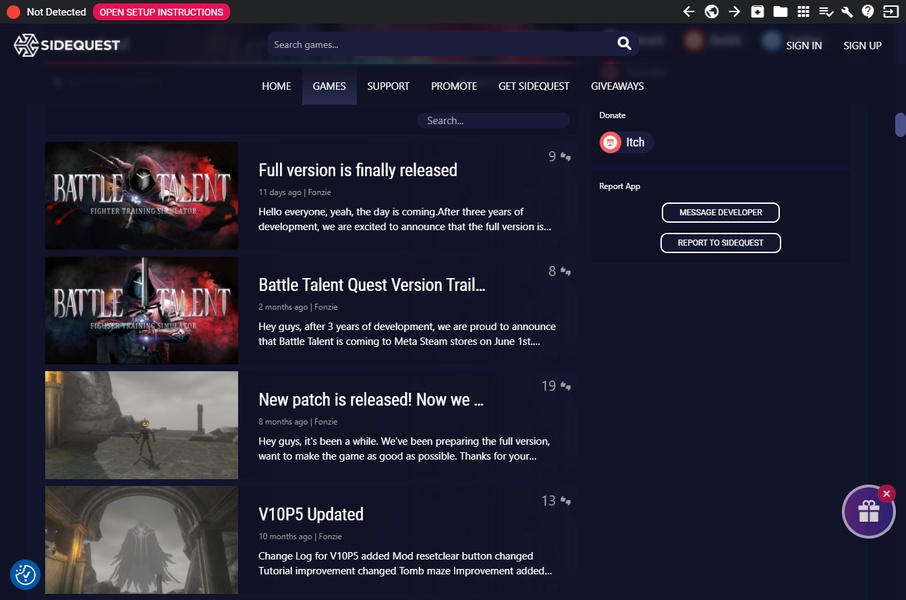906x600 pixels.
Task: Open the cookie consent preferences badge
Action: (25, 574)
